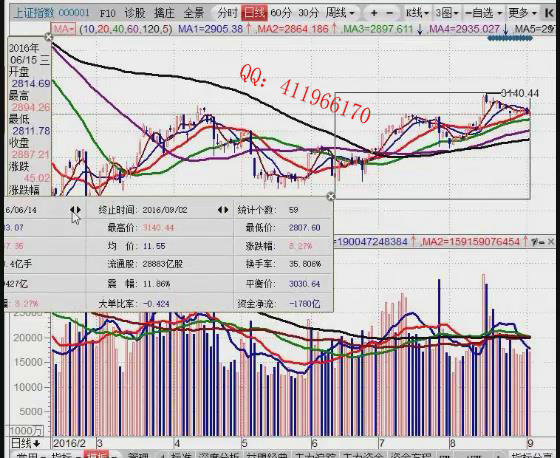Switch to 分时 intraday view
The width and height of the screenshot is (560, 458).
click(x=227, y=14)
